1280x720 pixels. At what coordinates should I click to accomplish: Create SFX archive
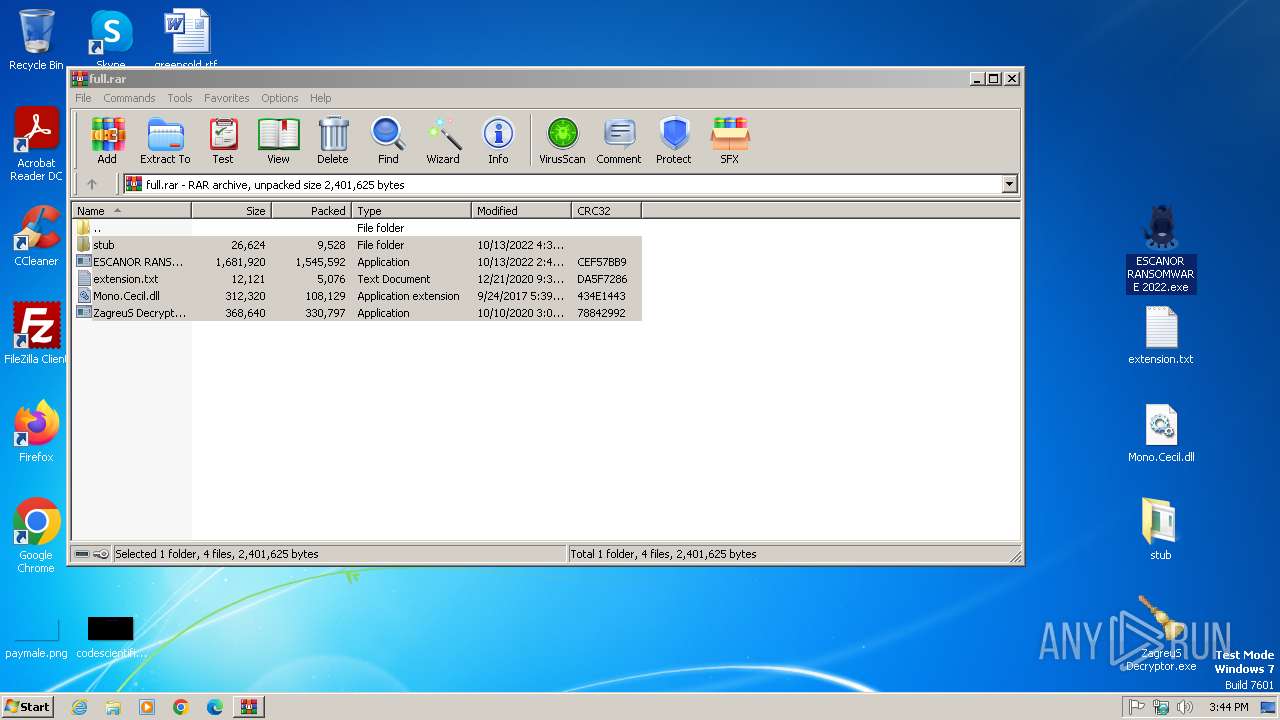pyautogui.click(x=730, y=140)
